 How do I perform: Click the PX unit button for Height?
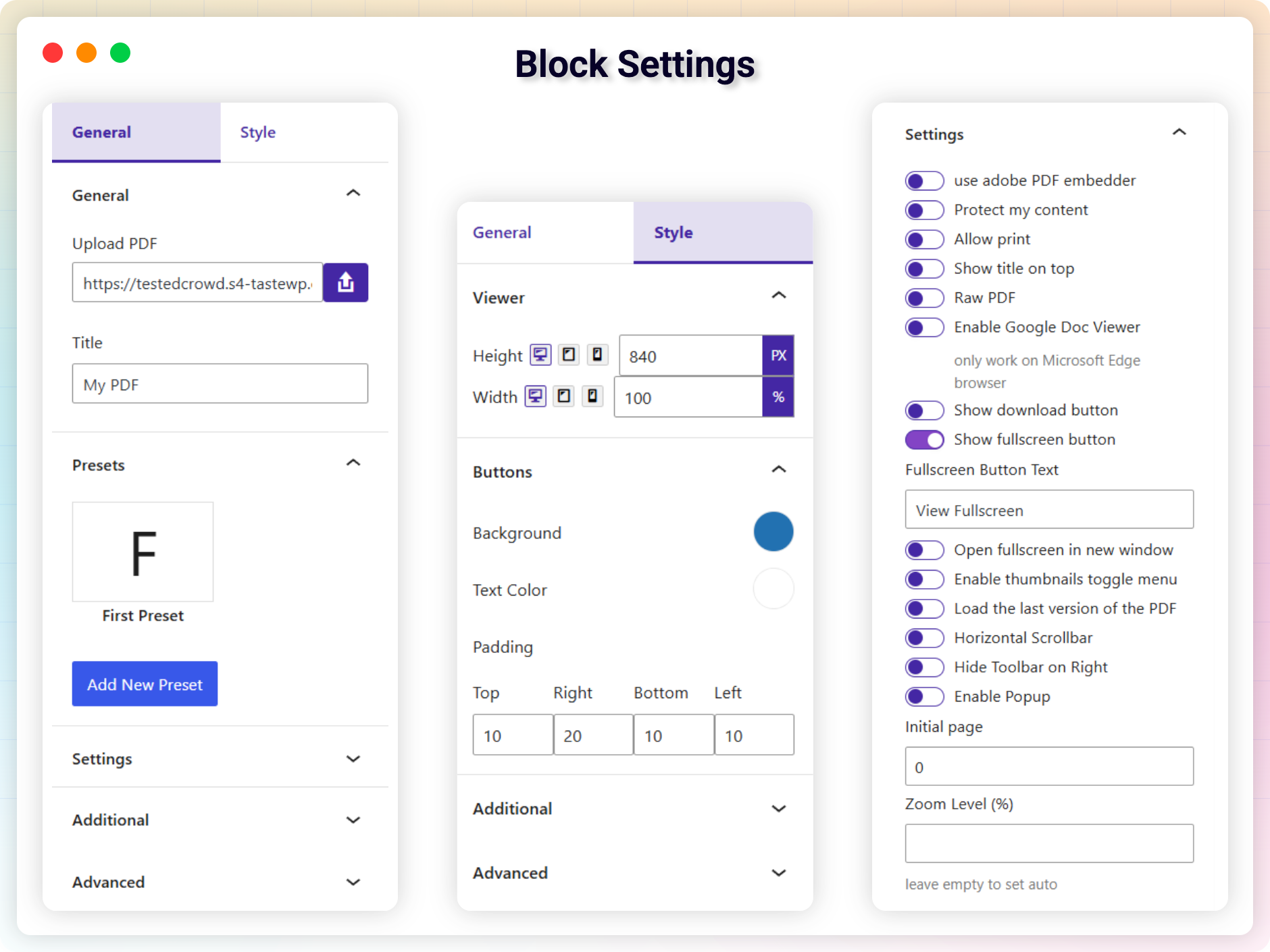click(x=778, y=356)
